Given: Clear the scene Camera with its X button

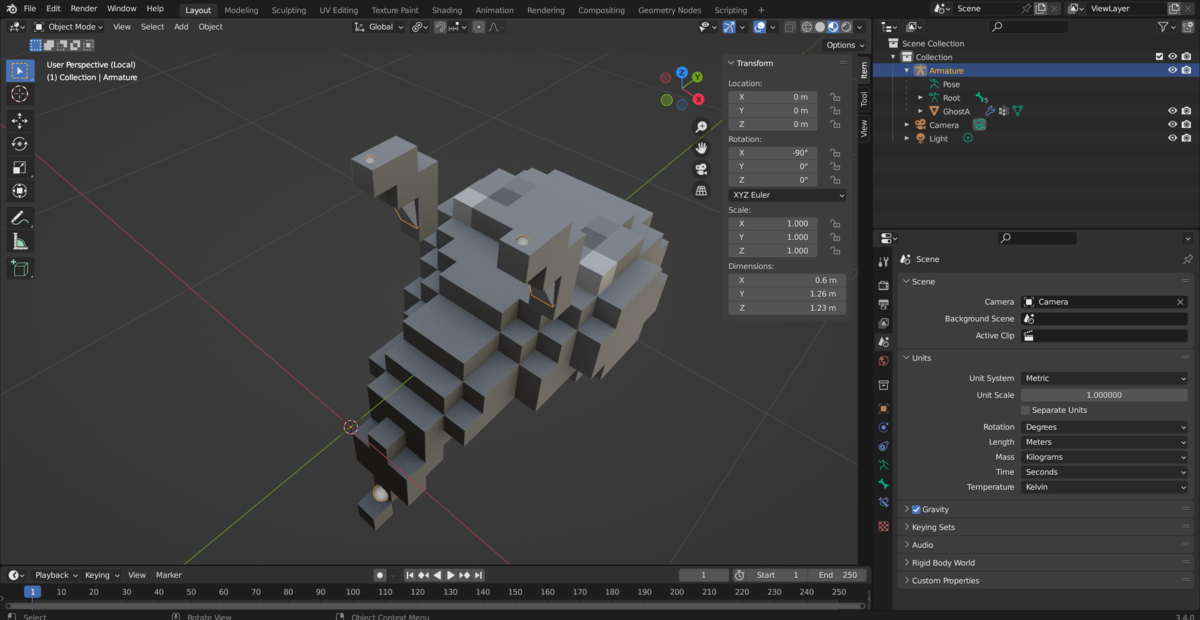Looking at the screenshot, I should 1180,301.
